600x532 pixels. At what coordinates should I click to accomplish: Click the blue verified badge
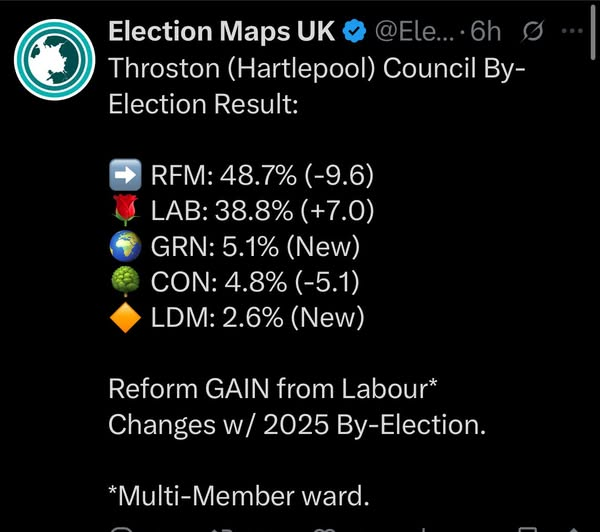click(x=354, y=32)
